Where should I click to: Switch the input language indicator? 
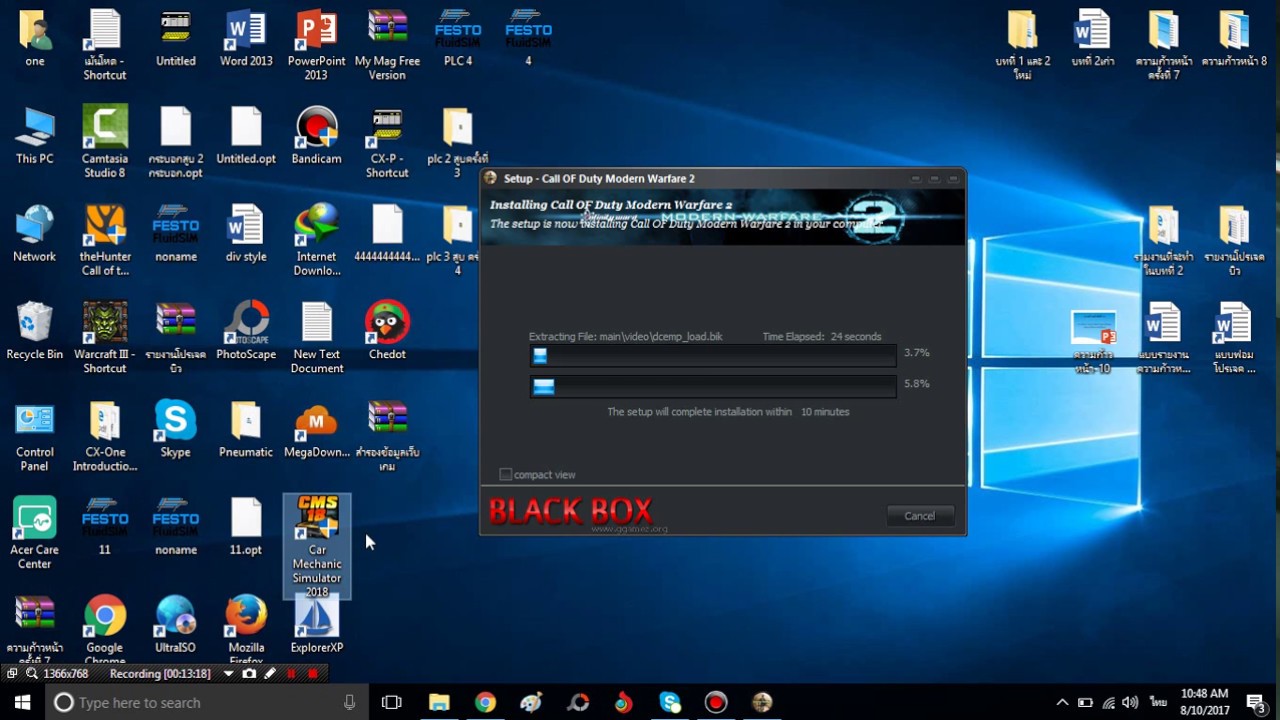click(x=1158, y=702)
